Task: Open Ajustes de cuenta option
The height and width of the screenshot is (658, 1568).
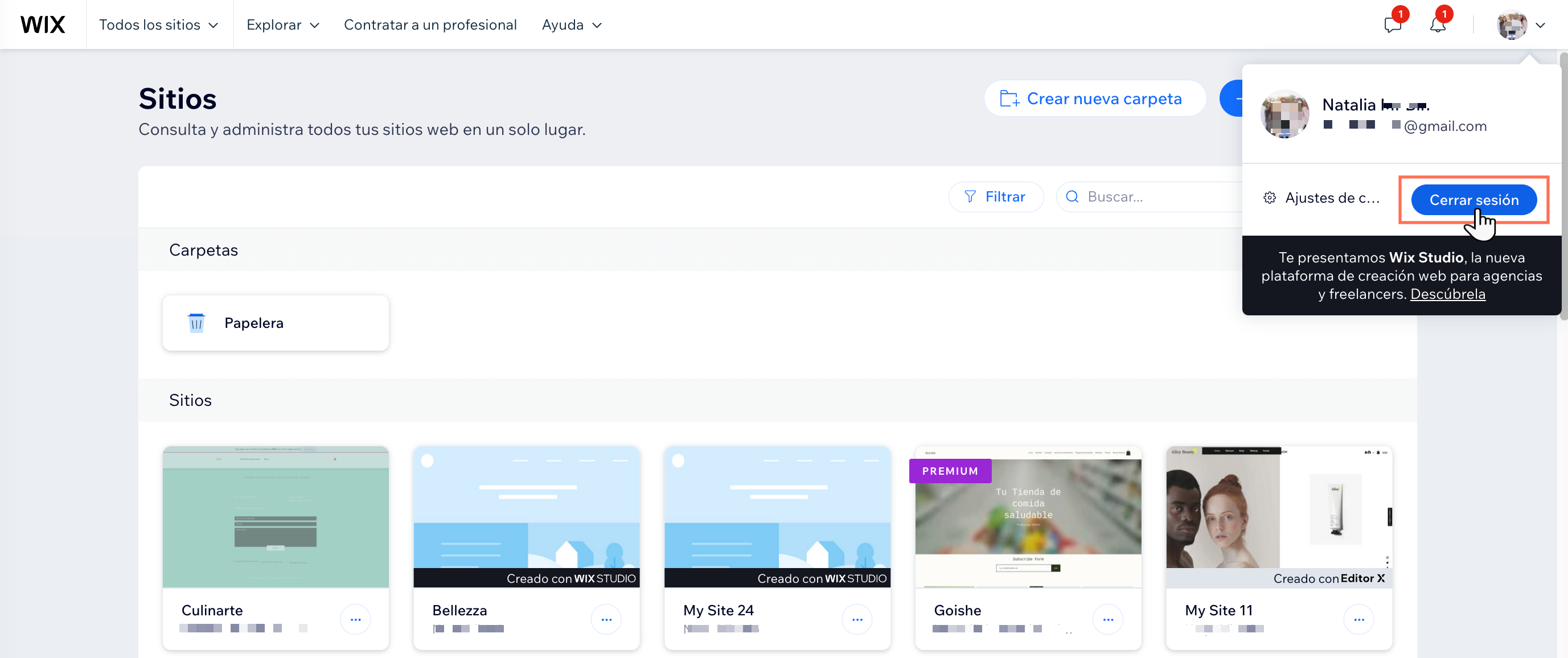Action: [1322, 198]
